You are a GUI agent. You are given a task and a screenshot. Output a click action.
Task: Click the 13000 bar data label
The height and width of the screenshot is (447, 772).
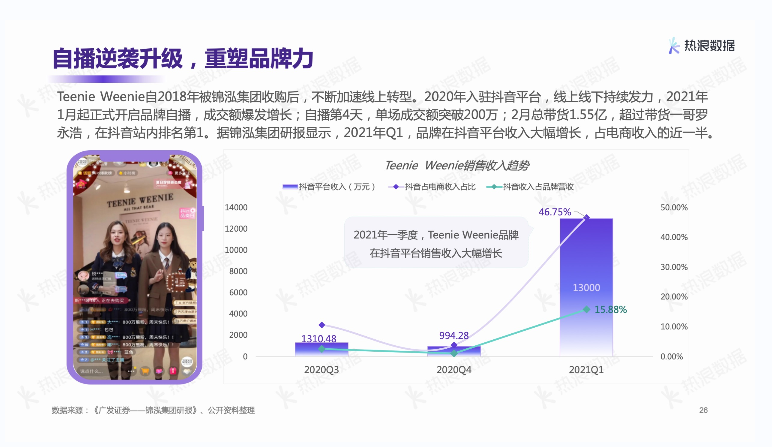pos(586,287)
